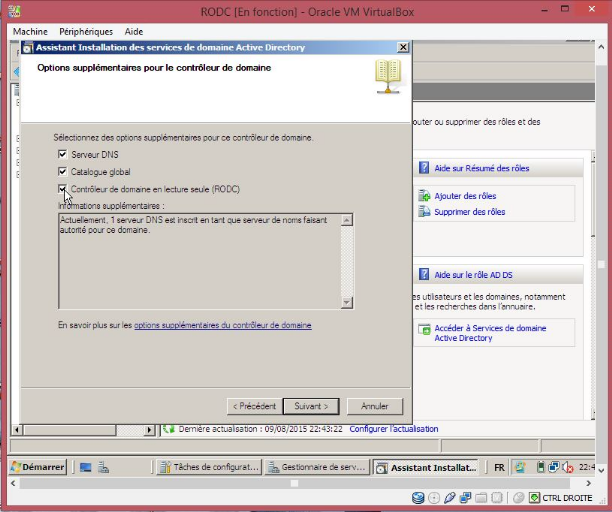The image size is (612, 512).
Task: Click the info box scroll down arrow
Action: (x=347, y=302)
